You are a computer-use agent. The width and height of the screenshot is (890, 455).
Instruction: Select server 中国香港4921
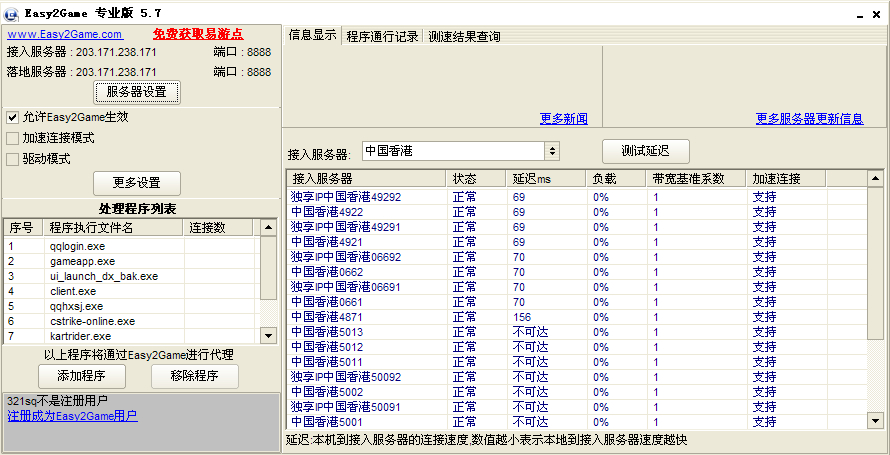[x=577, y=242]
